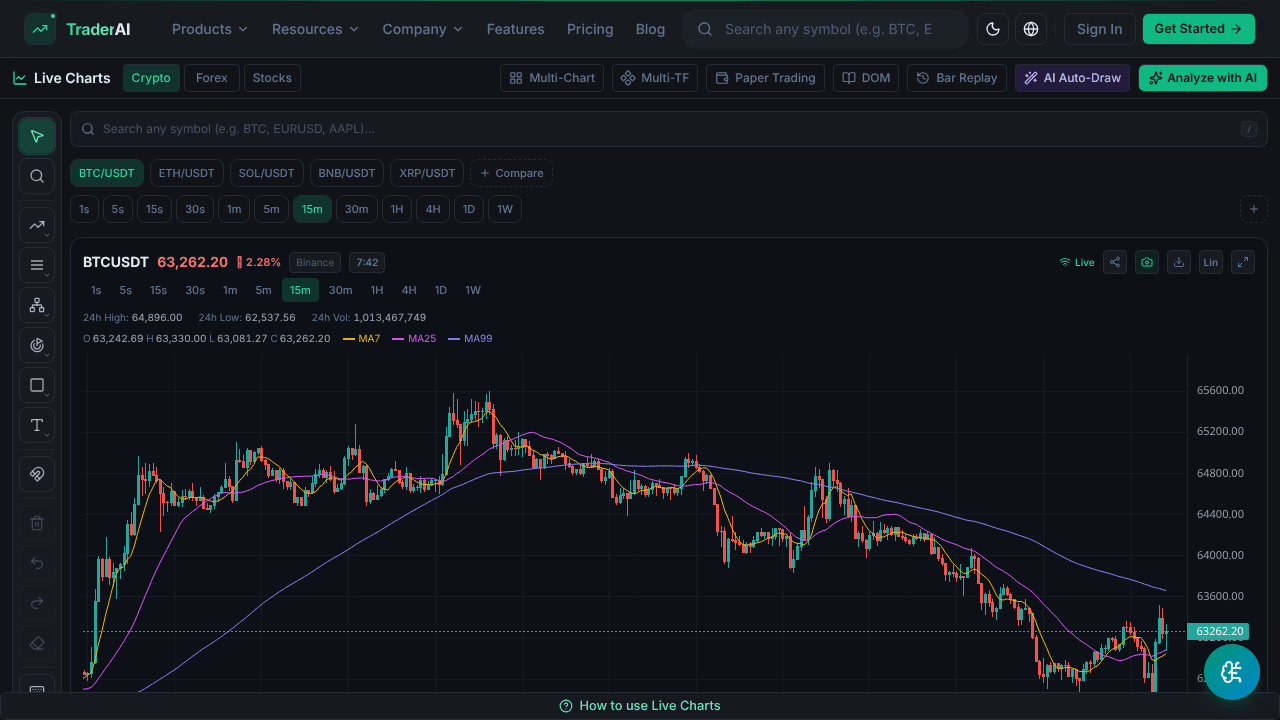
Task: Expand the Products menu
Action: [x=210, y=29]
